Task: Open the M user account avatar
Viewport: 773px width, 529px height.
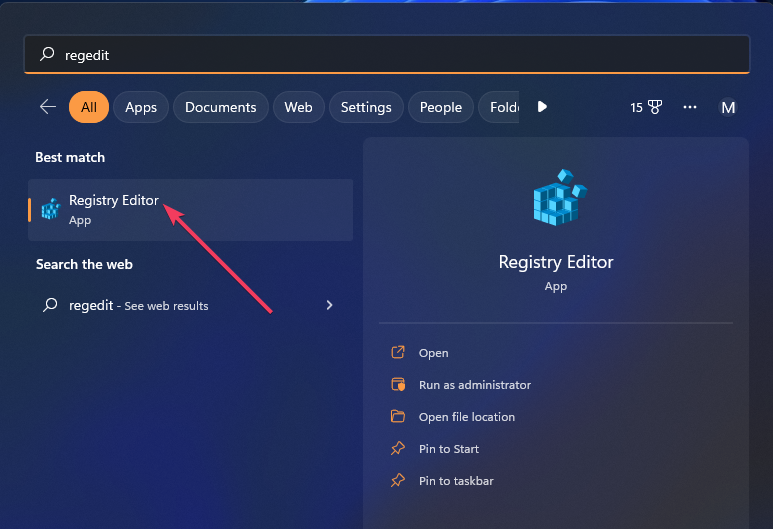Action: (x=728, y=107)
